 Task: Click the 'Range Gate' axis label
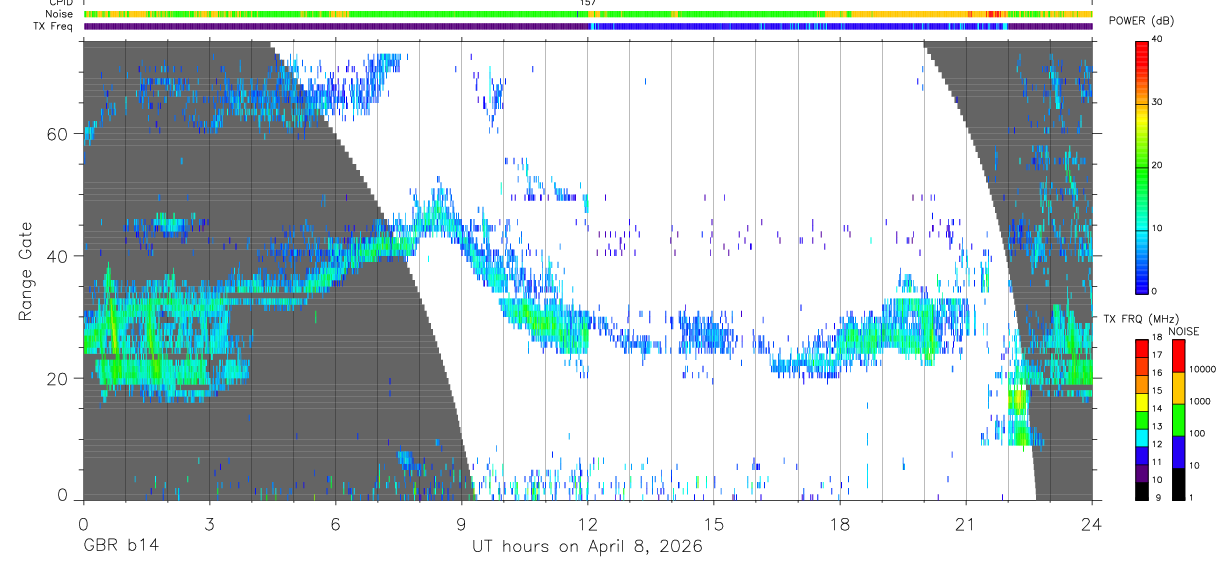[x=25, y=271]
